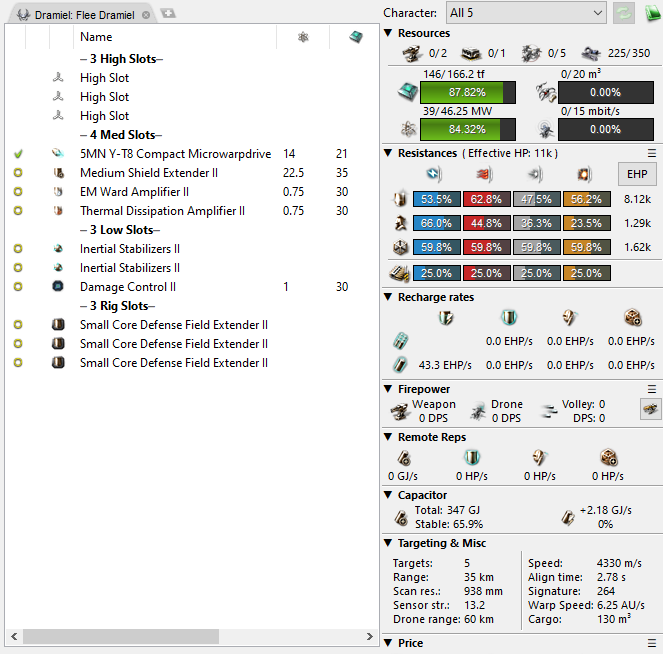The image size is (663, 654).
Task: Collapse the Targeting & Misc section
Action: [388, 543]
